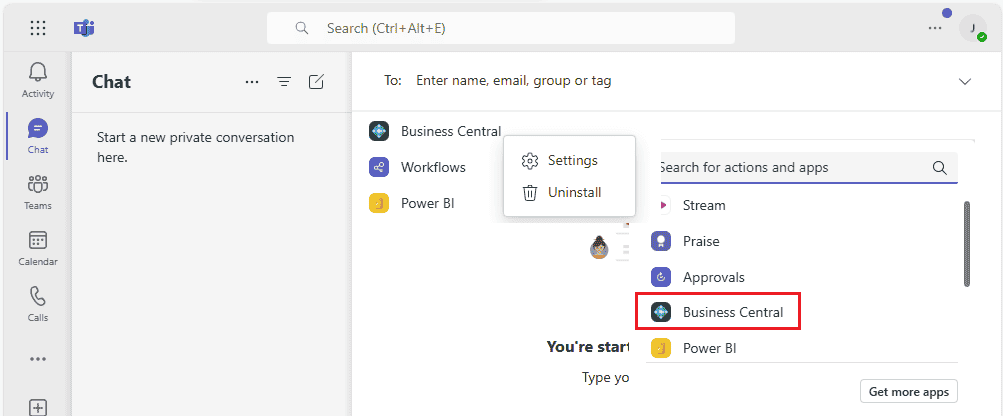Click the apps list vertical scrollbar
The height and width of the screenshot is (416, 1003).
[x=966, y=243]
